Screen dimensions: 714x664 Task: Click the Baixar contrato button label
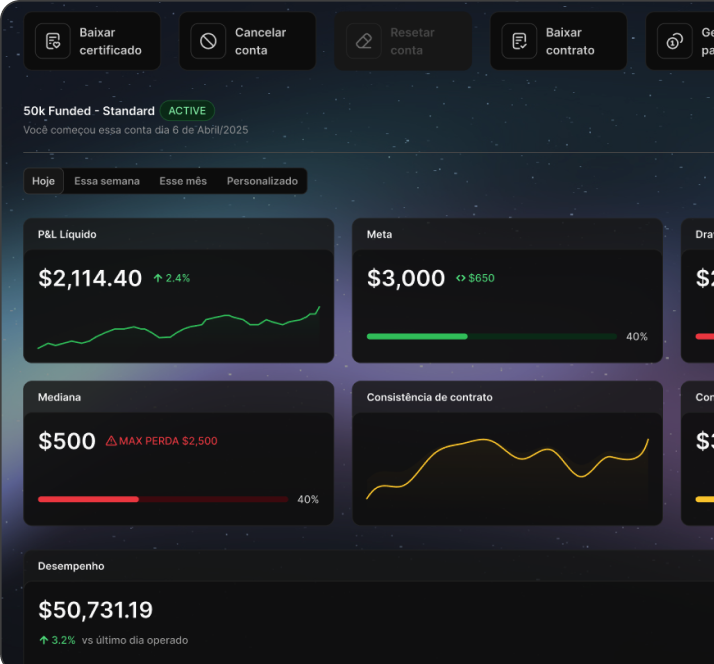[x=570, y=41]
